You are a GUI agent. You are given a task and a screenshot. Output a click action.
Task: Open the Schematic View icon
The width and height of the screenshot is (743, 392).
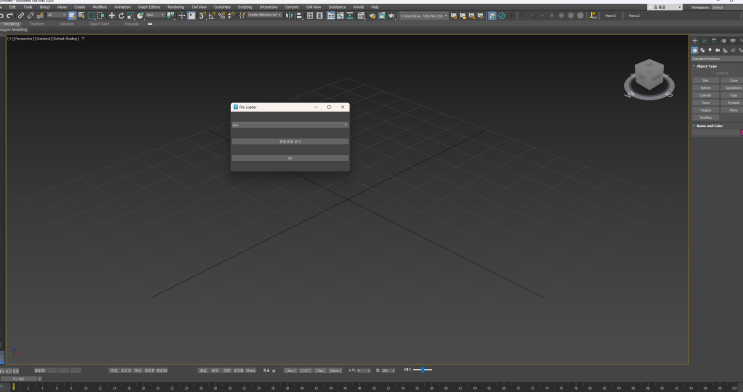click(350, 16)
